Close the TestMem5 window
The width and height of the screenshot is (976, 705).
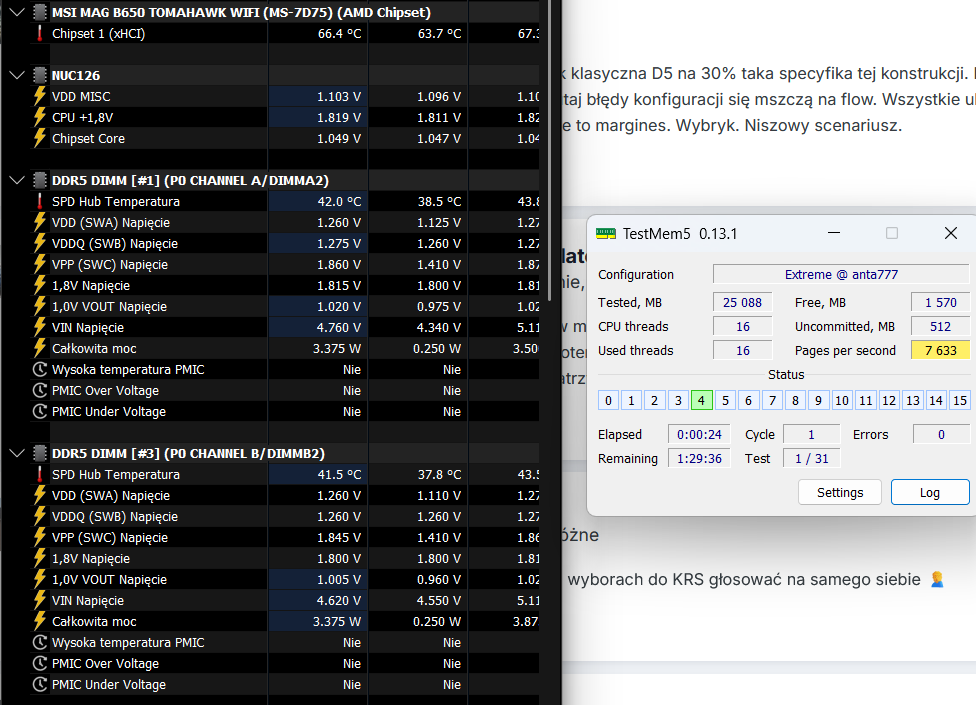point(950,233)
